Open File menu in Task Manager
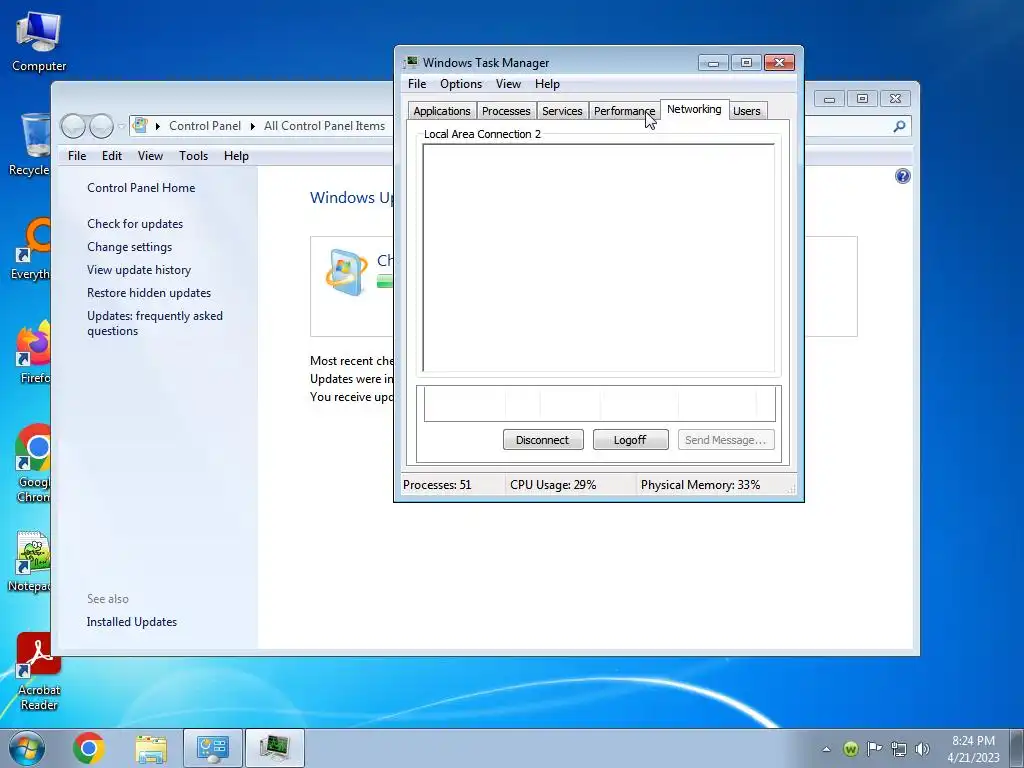 tap(417, 84)
